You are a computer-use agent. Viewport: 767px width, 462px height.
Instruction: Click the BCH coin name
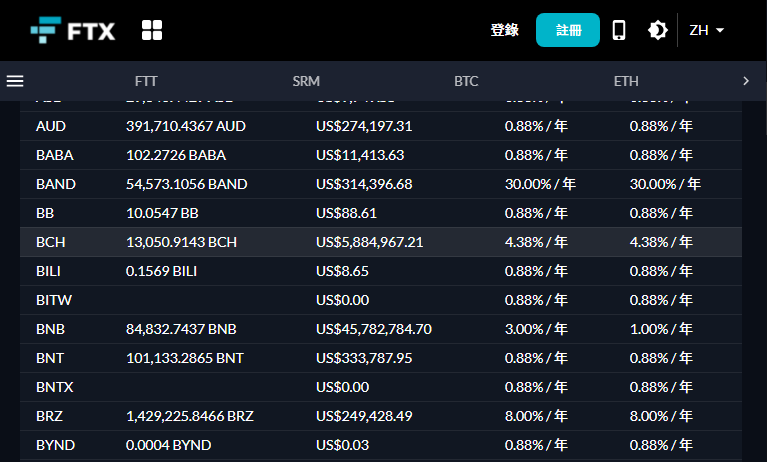[x=50, y=242]
